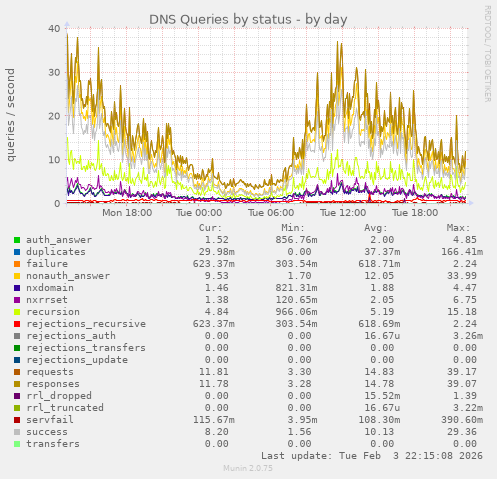Click the 'Last update' timestamp line

pyautogui.click(x=372, y=456)
